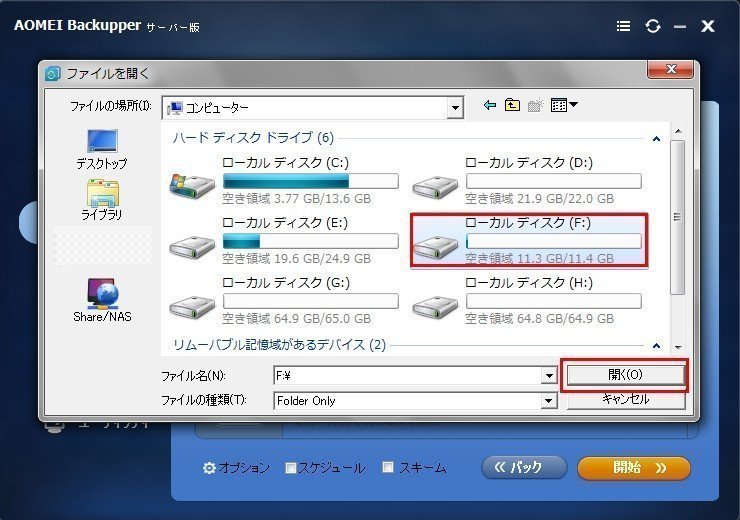Click the Folder Only file type field
This screenshot has height=520, width=740.
click(x=408, y=401)
